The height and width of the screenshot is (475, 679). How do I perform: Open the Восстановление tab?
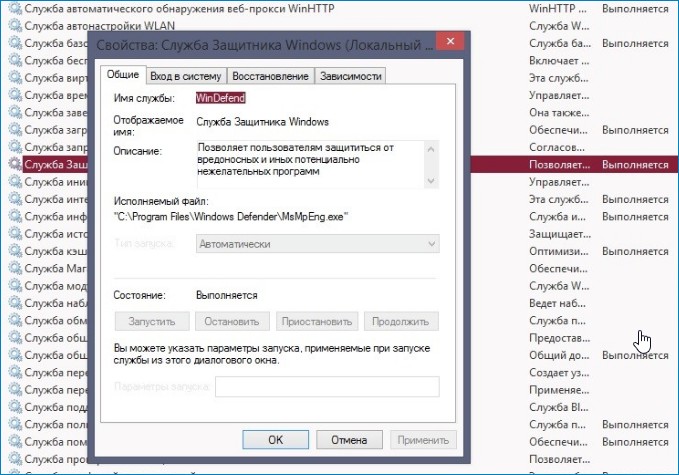(x=270, y=76)
